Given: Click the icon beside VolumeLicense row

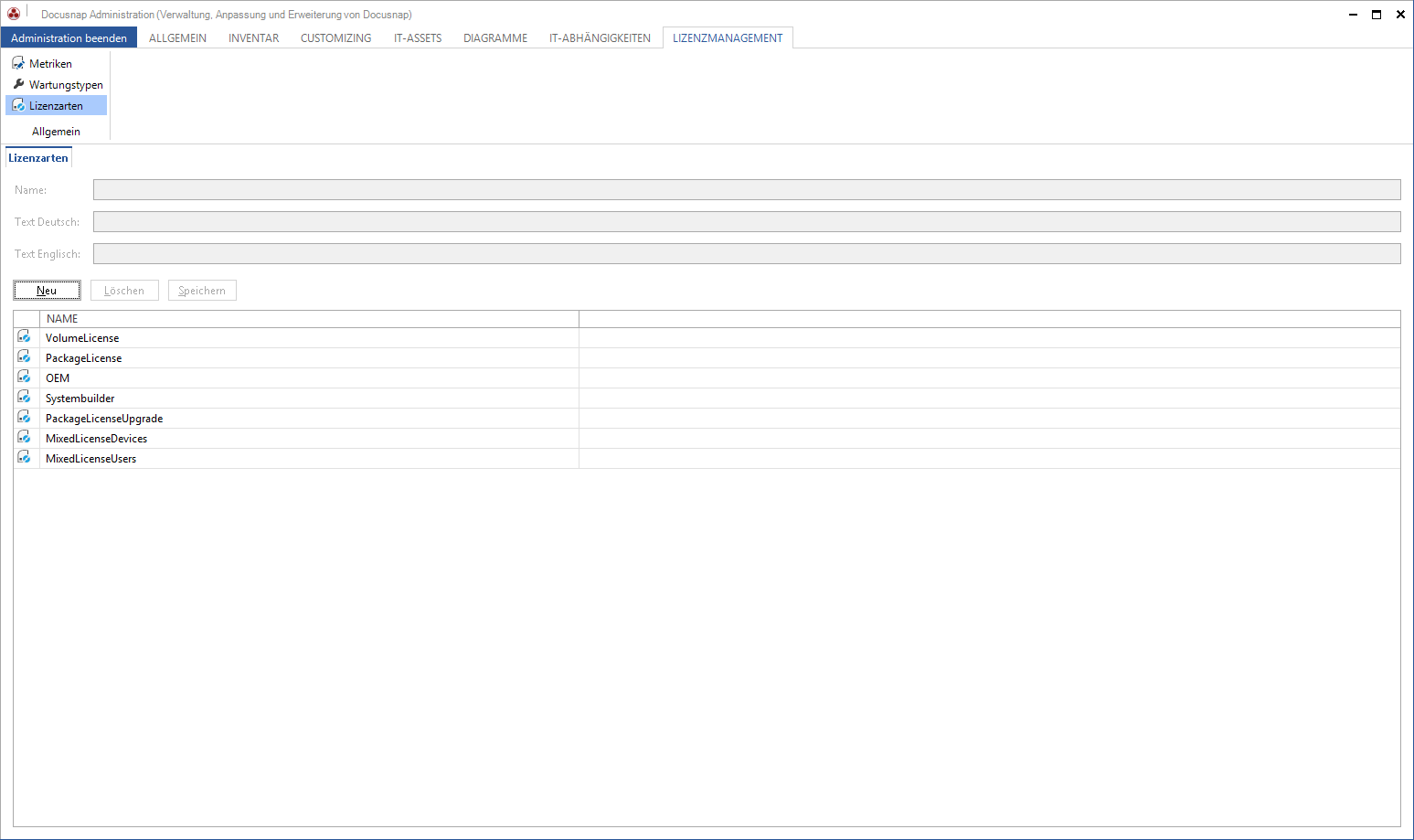Looking at the screenshot, I should pyautogui.click(x=25, y=337).
